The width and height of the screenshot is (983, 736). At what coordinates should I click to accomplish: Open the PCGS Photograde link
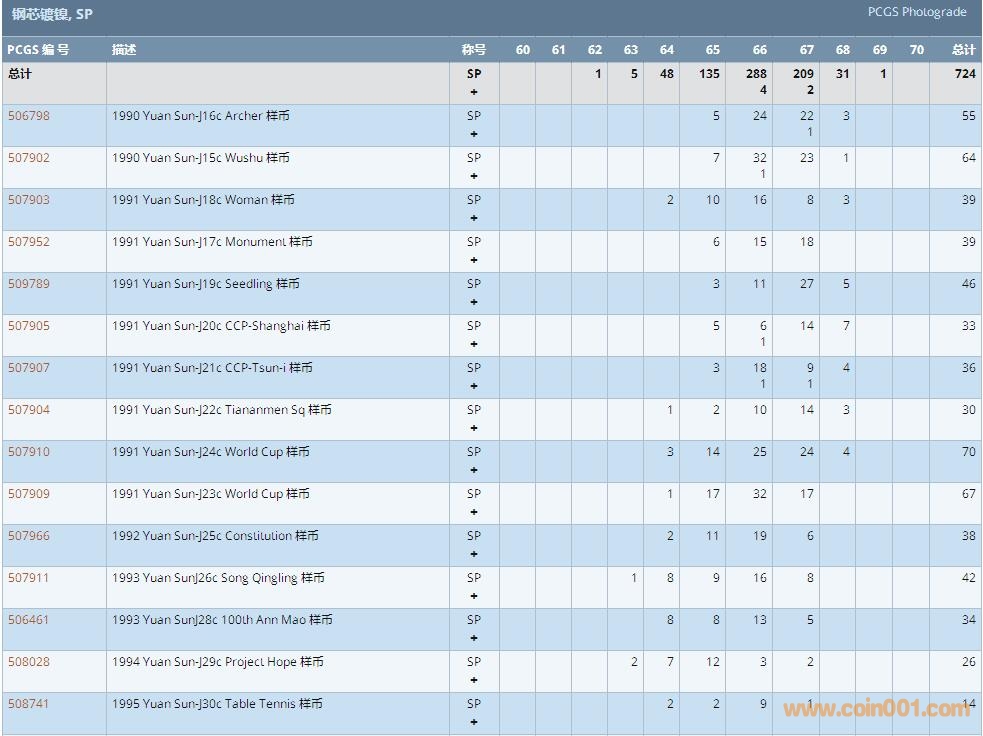[917, 12]
